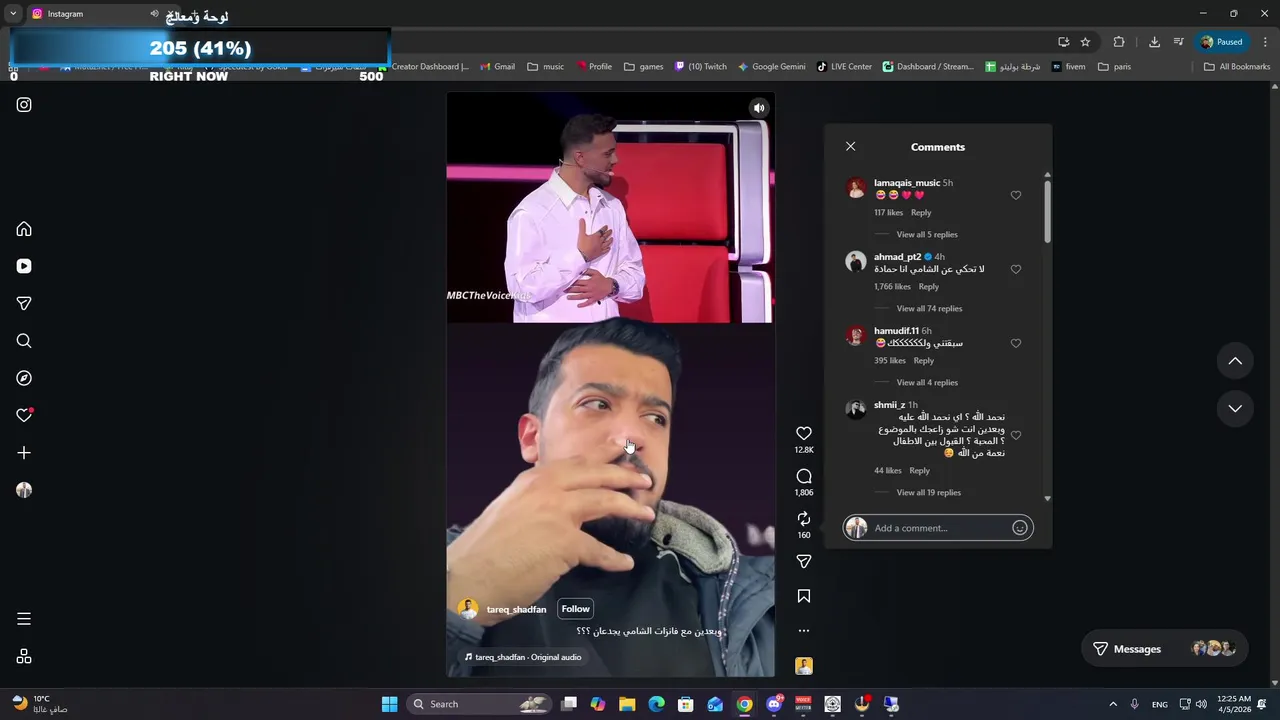The height and width of the screenshot is (720, 1280).
Task: Open shmii_z's profile from comments
Action: [x=889, y=405]
